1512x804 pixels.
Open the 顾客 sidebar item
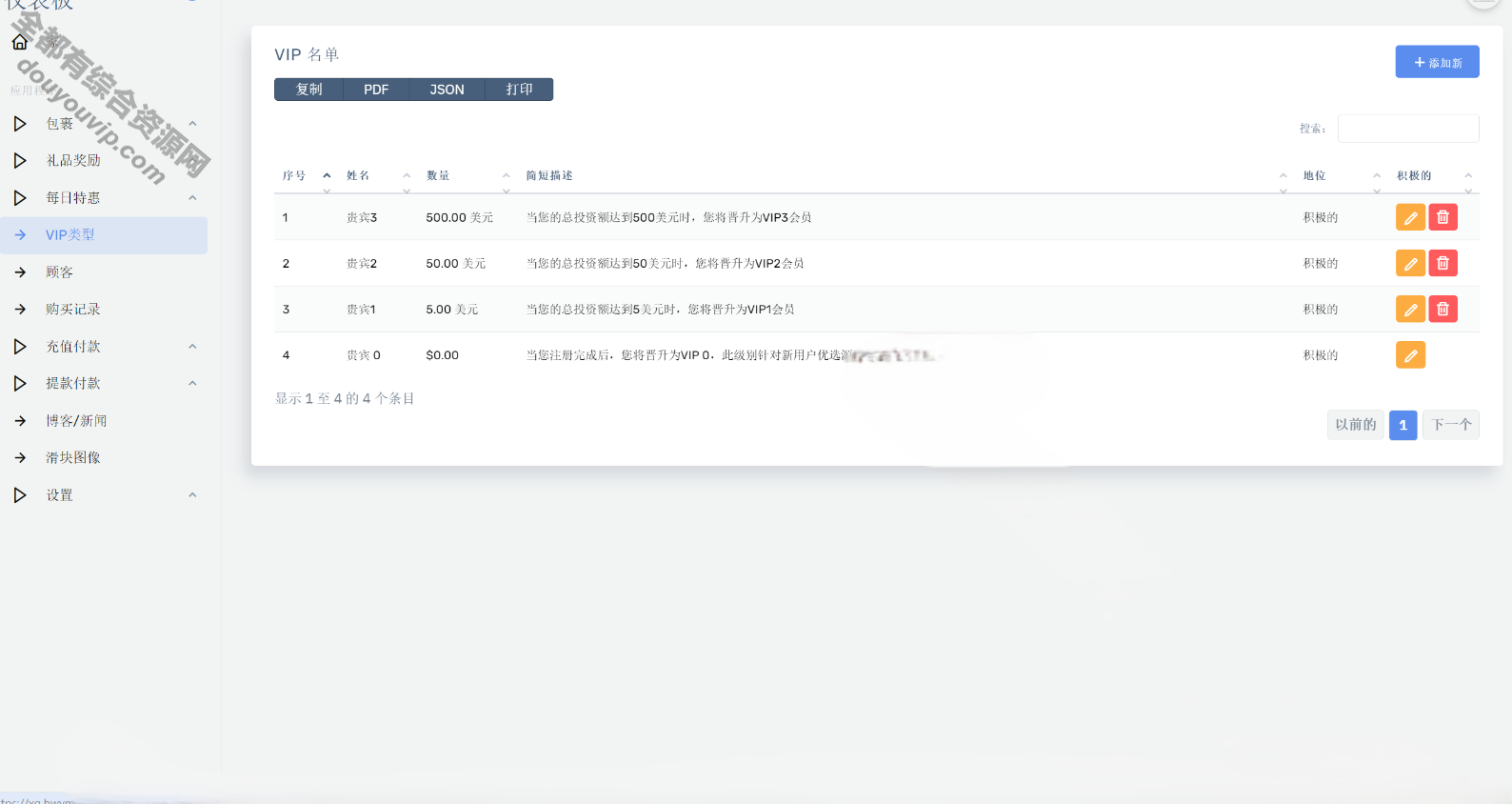[x=104, y=272]
